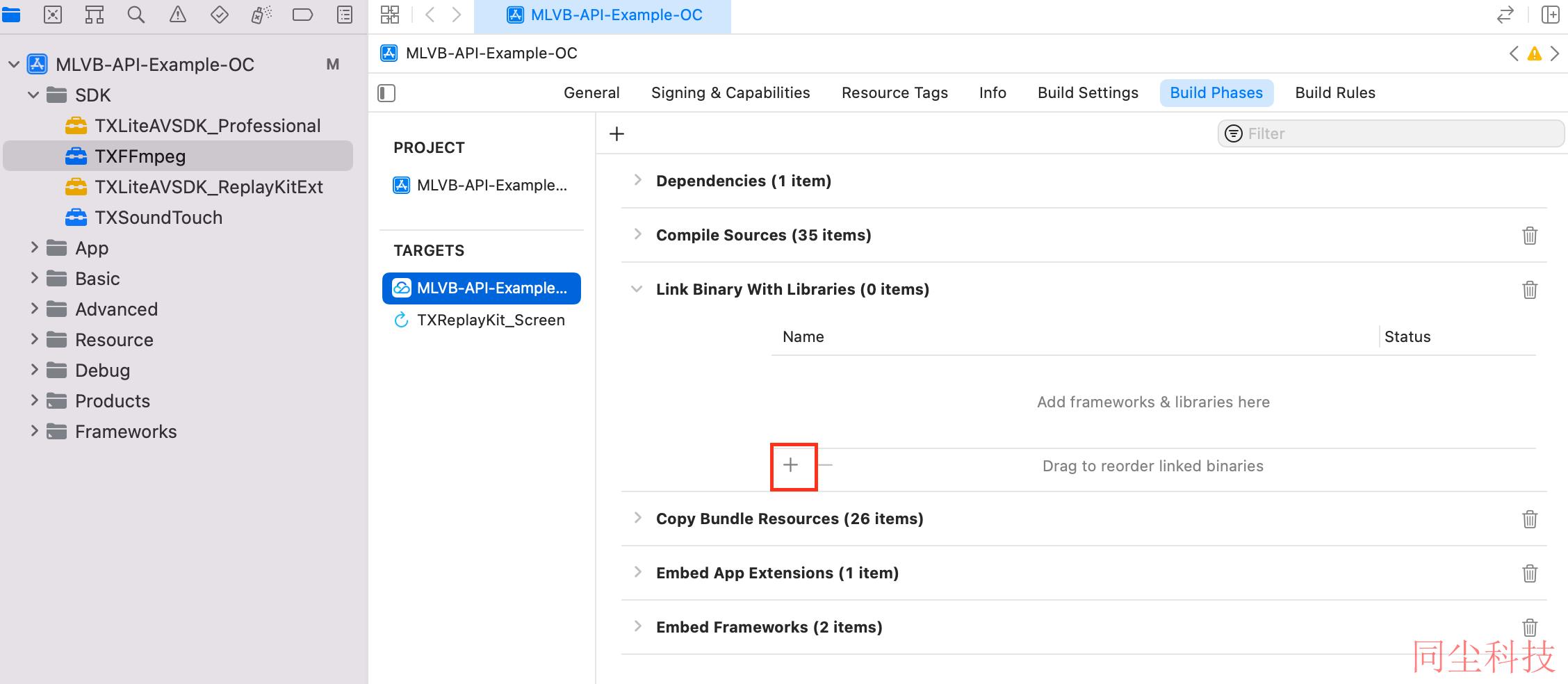Open the Source Control navigator
The width and height of the screenshot is (1568, 684).
click(53, 15)
